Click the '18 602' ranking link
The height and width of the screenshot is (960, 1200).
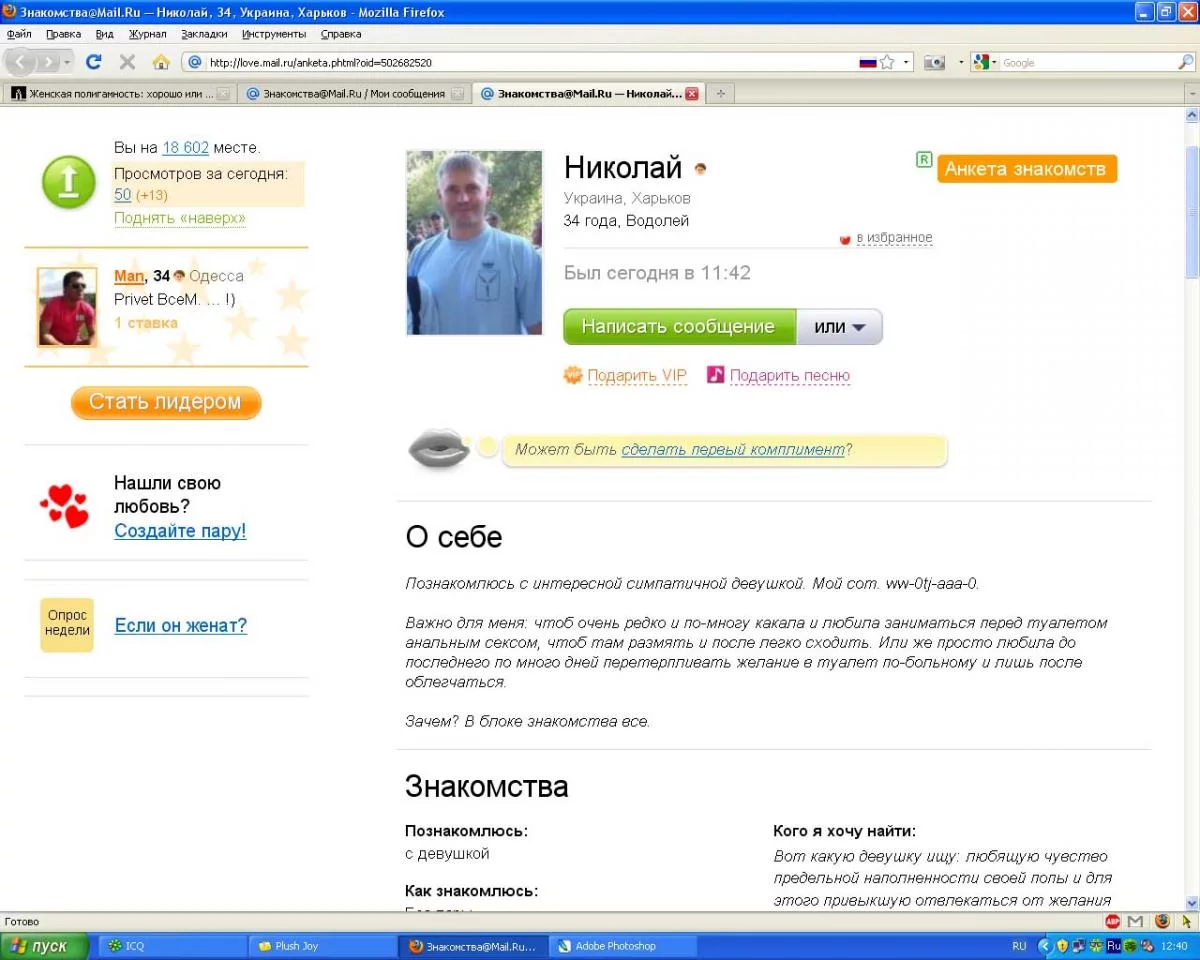pyautogui.click(x=185, y=148)
